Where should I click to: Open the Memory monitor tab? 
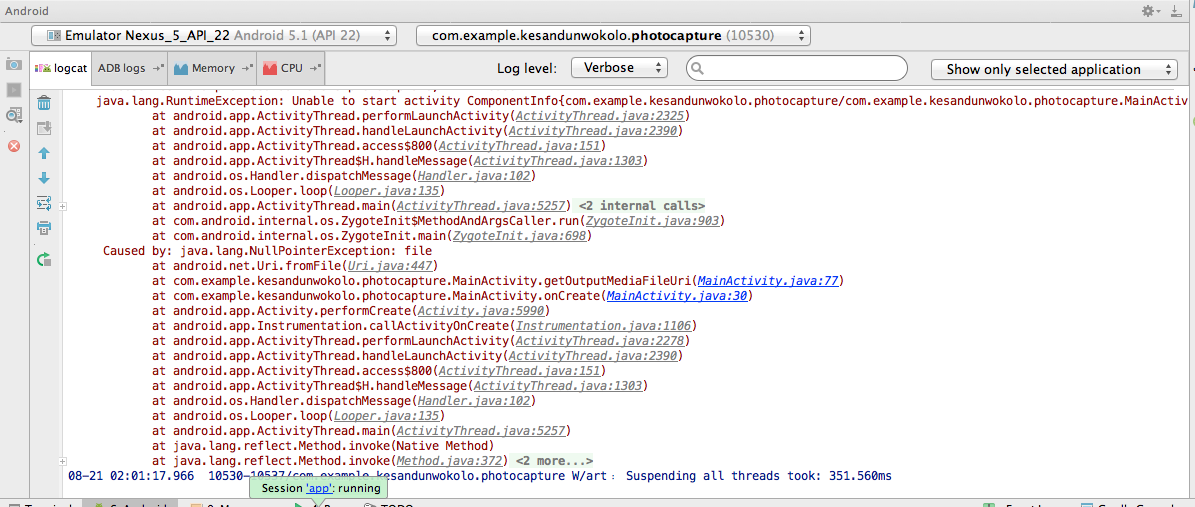point(213,69)
